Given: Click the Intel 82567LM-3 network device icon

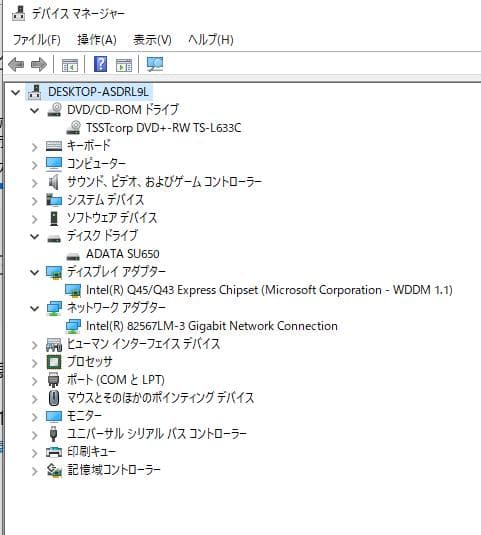Looking at the screenshot, I should click(73, 326).
